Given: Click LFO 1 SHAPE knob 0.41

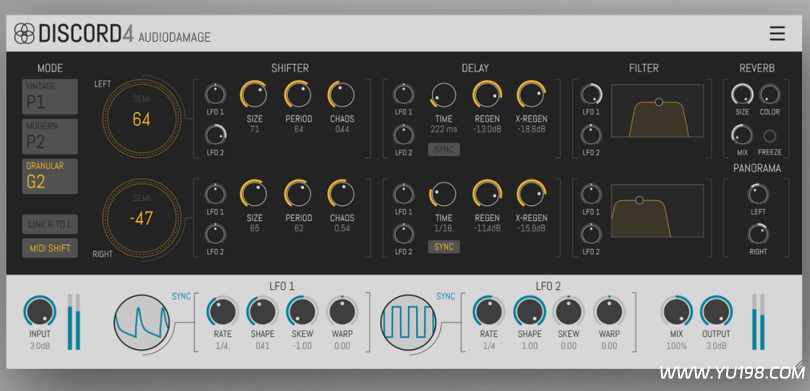Looking at the screenshot, I should pos(262,312).
